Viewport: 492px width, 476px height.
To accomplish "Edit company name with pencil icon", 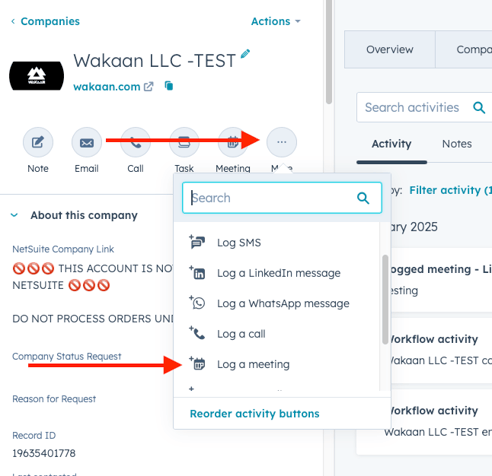I will point(245,54).
